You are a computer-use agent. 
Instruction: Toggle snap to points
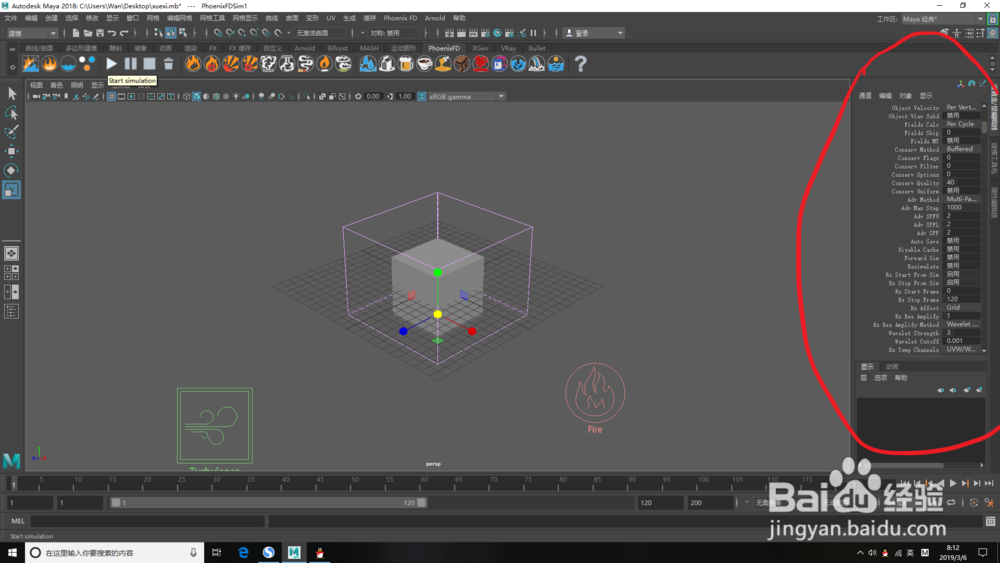tap(242, 33)
